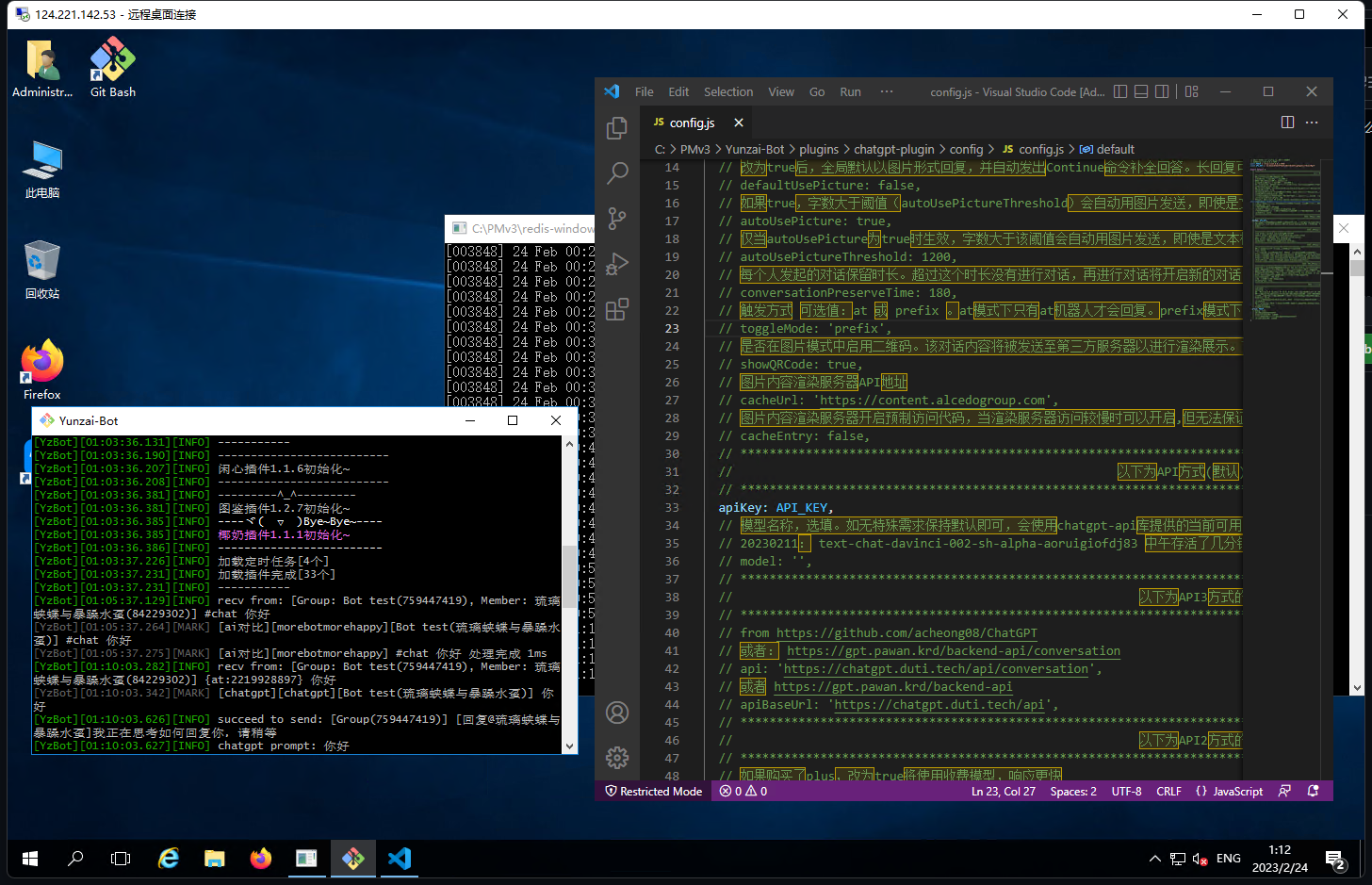Open the Selection menu in VS Code
Screen dimensions: 1372x885
[x=728, y=91]
